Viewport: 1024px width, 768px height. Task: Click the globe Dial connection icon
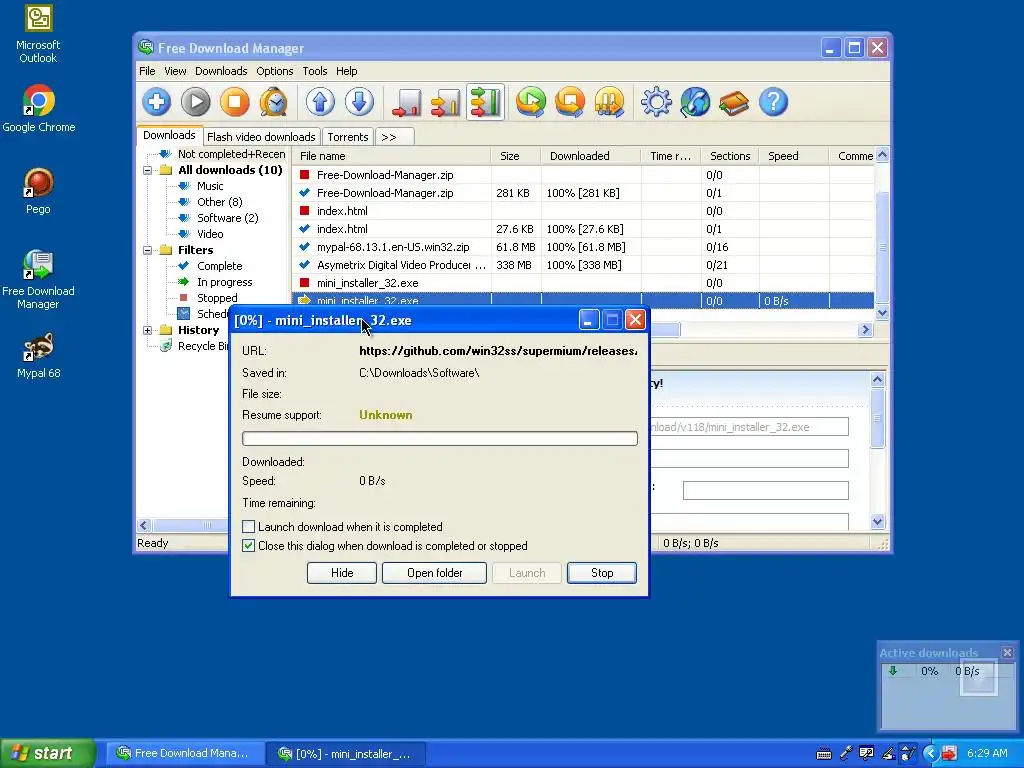point(695,103)
